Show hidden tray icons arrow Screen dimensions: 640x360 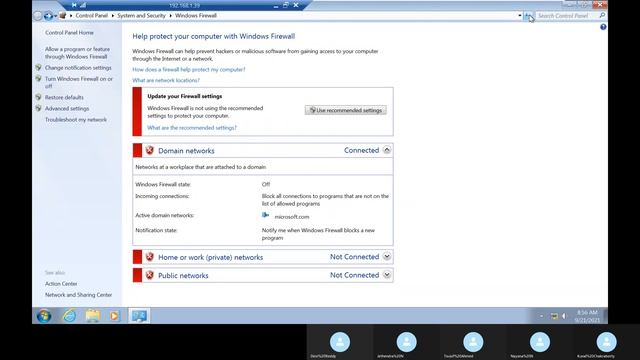click(542, 316)
